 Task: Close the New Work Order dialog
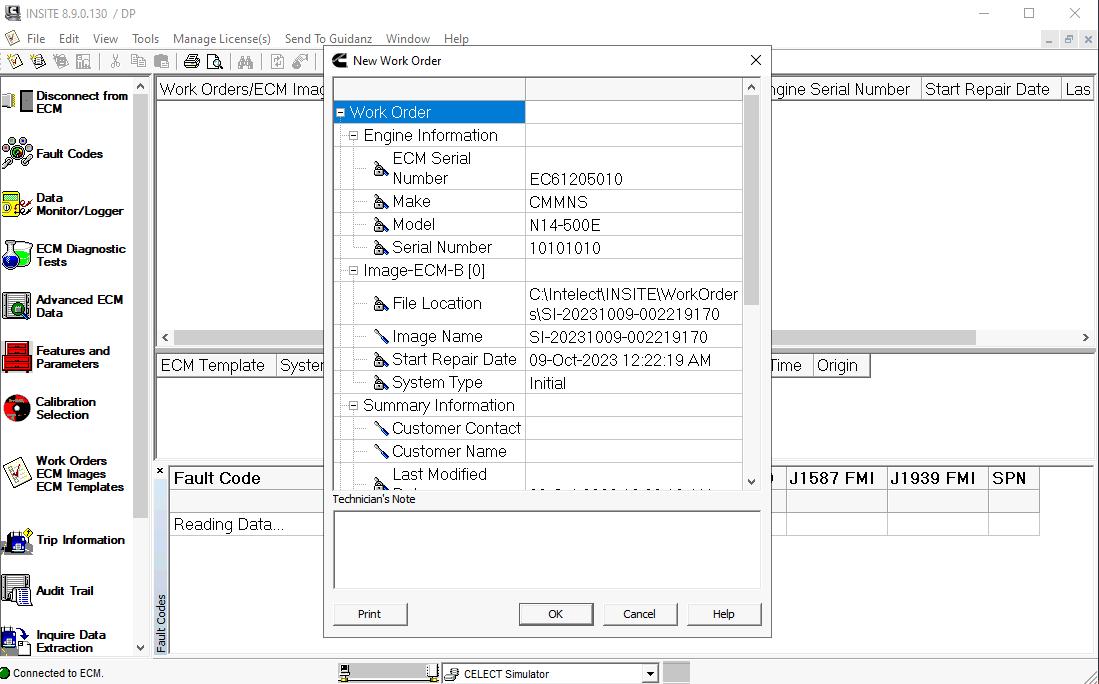click(x=756, y=60)
